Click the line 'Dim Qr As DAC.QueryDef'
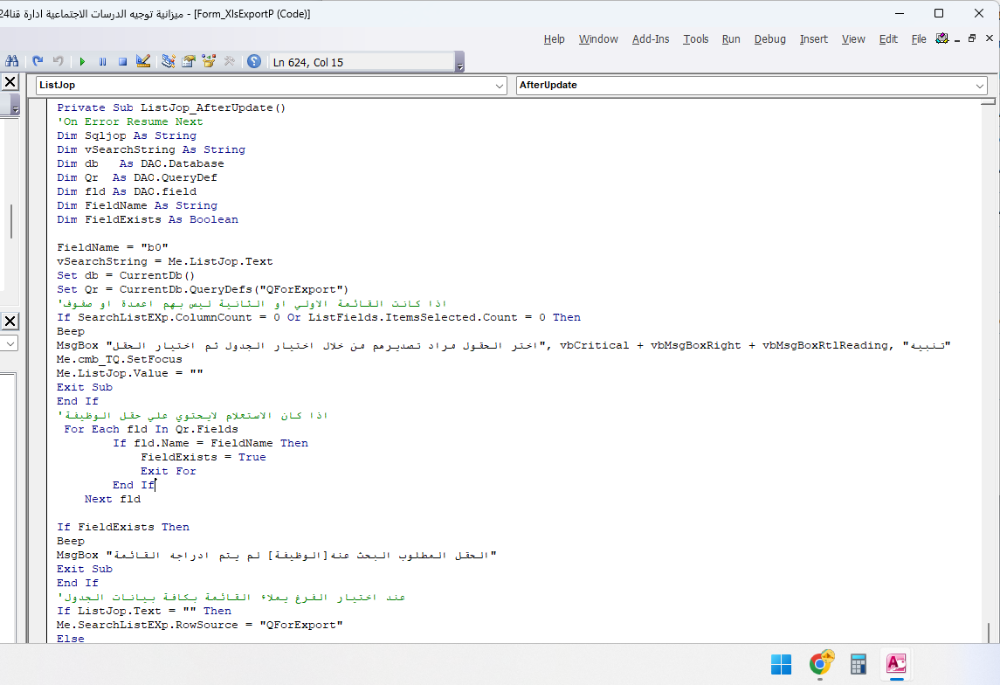This screenshot has height=685, width=1000. click(137, 178)
